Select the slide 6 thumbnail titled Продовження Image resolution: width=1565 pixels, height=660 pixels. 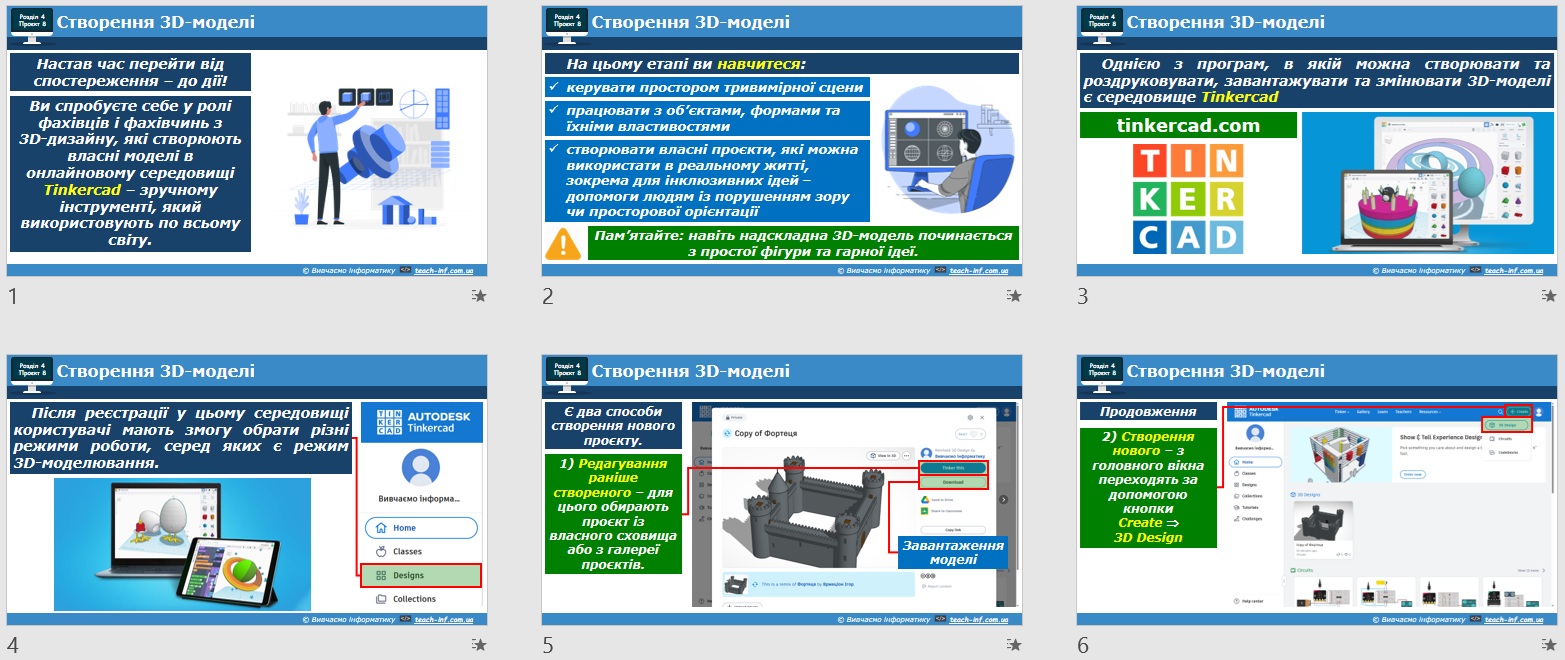(x=1317, y=490)
